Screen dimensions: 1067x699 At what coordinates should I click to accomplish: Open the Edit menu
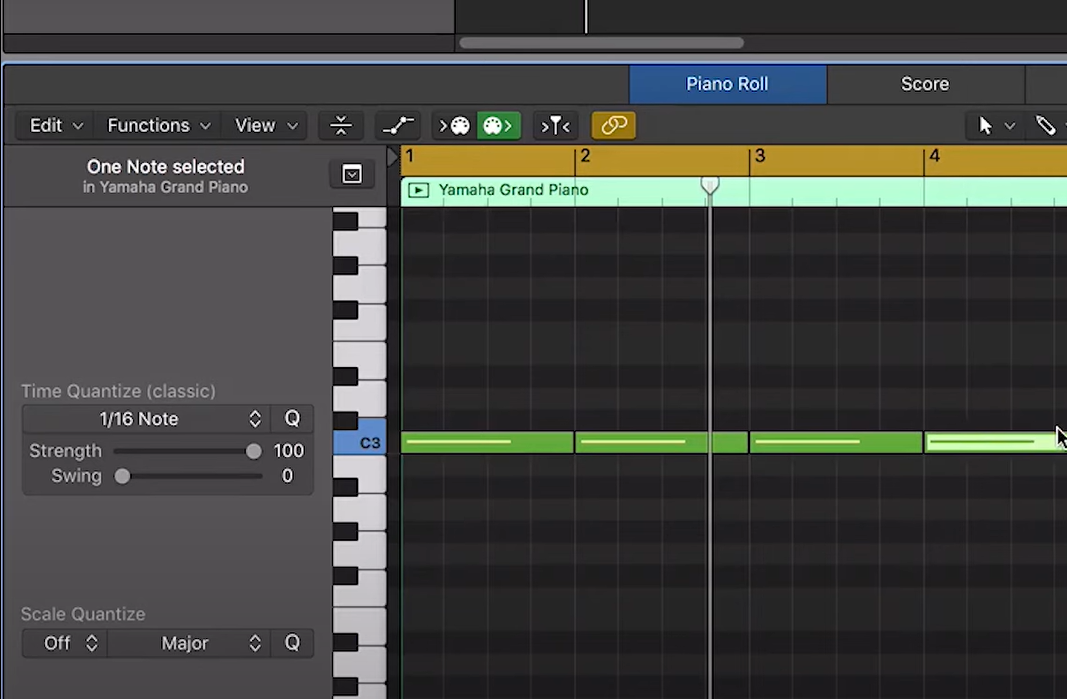pyautogui.click(x=52, y=125)
